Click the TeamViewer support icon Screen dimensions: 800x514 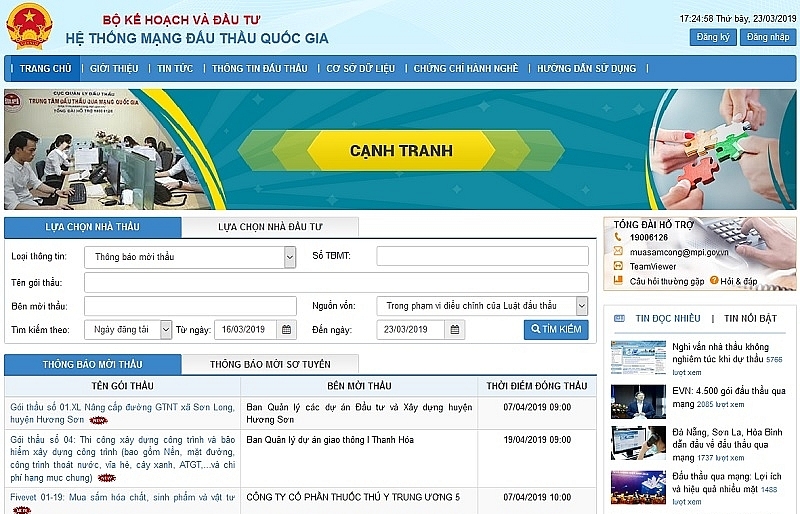(618, 267)
